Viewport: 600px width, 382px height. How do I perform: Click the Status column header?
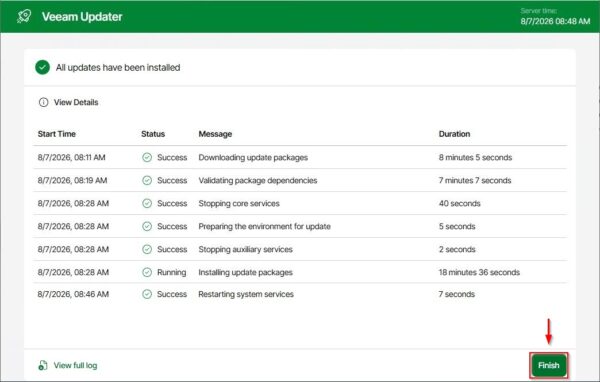click(153, 134)
